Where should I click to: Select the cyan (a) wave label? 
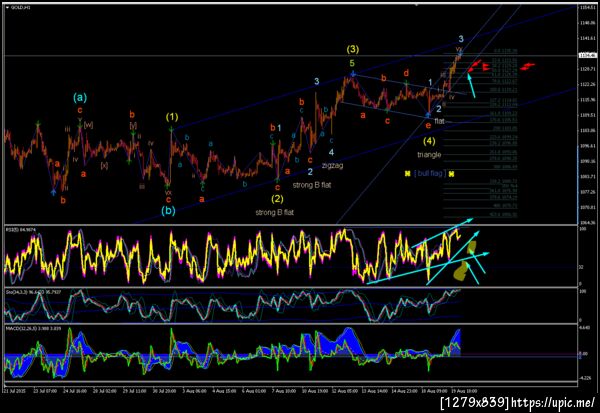[80, 98]
